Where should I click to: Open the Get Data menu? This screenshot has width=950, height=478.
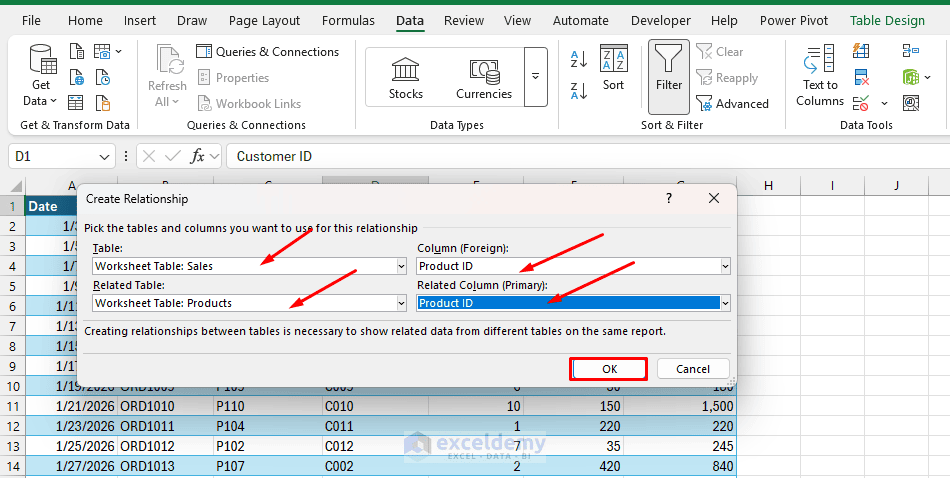click(x=42, y=76)
